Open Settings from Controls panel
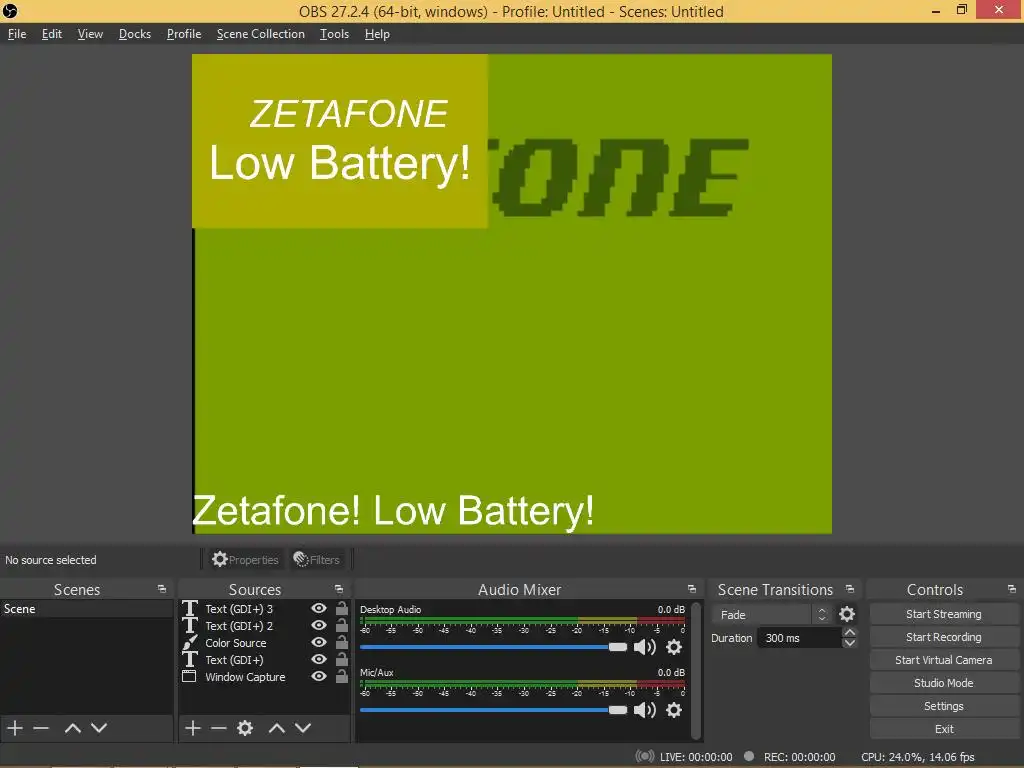 (944, 706)
